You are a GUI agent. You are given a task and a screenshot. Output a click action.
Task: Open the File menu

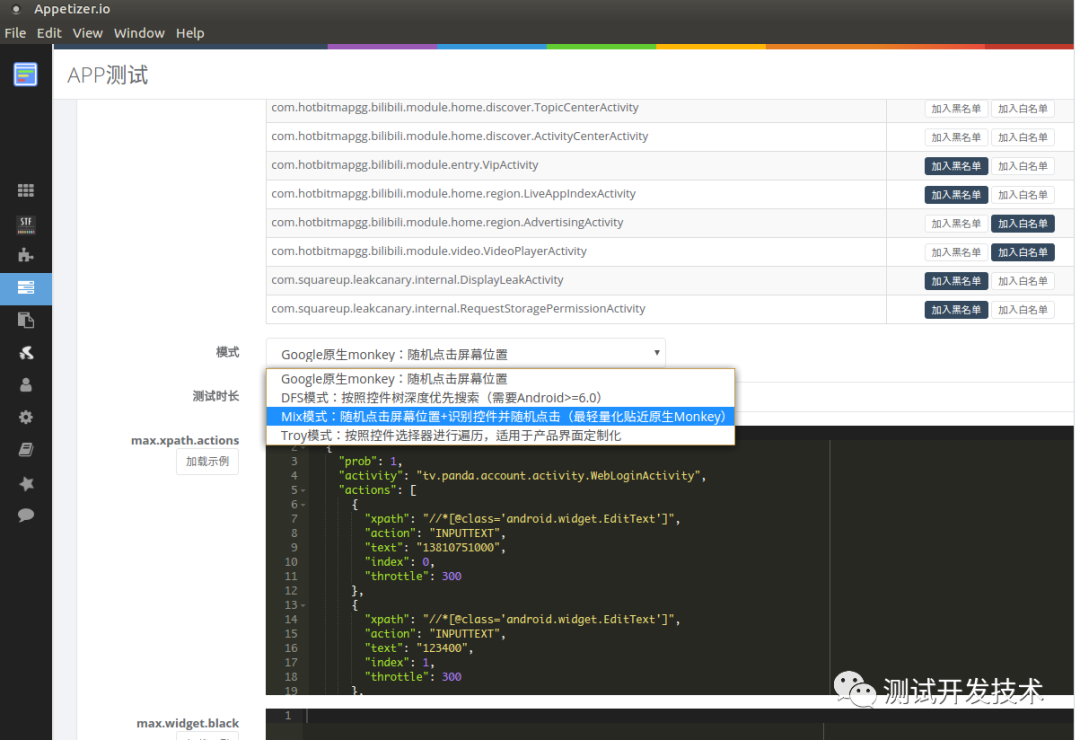[x=15, y=33]
